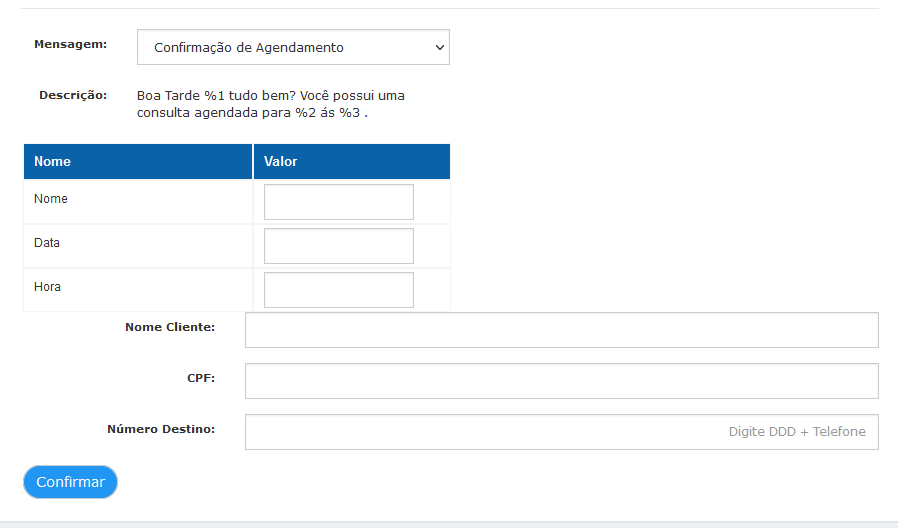This screenshot has width=898, height=528.
Task: Submit form with the Confirmar button
Action: pos(70,482)
